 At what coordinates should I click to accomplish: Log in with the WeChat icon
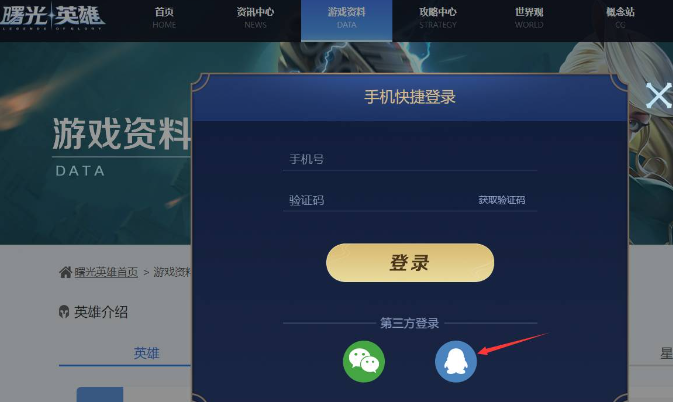(364, 361)
